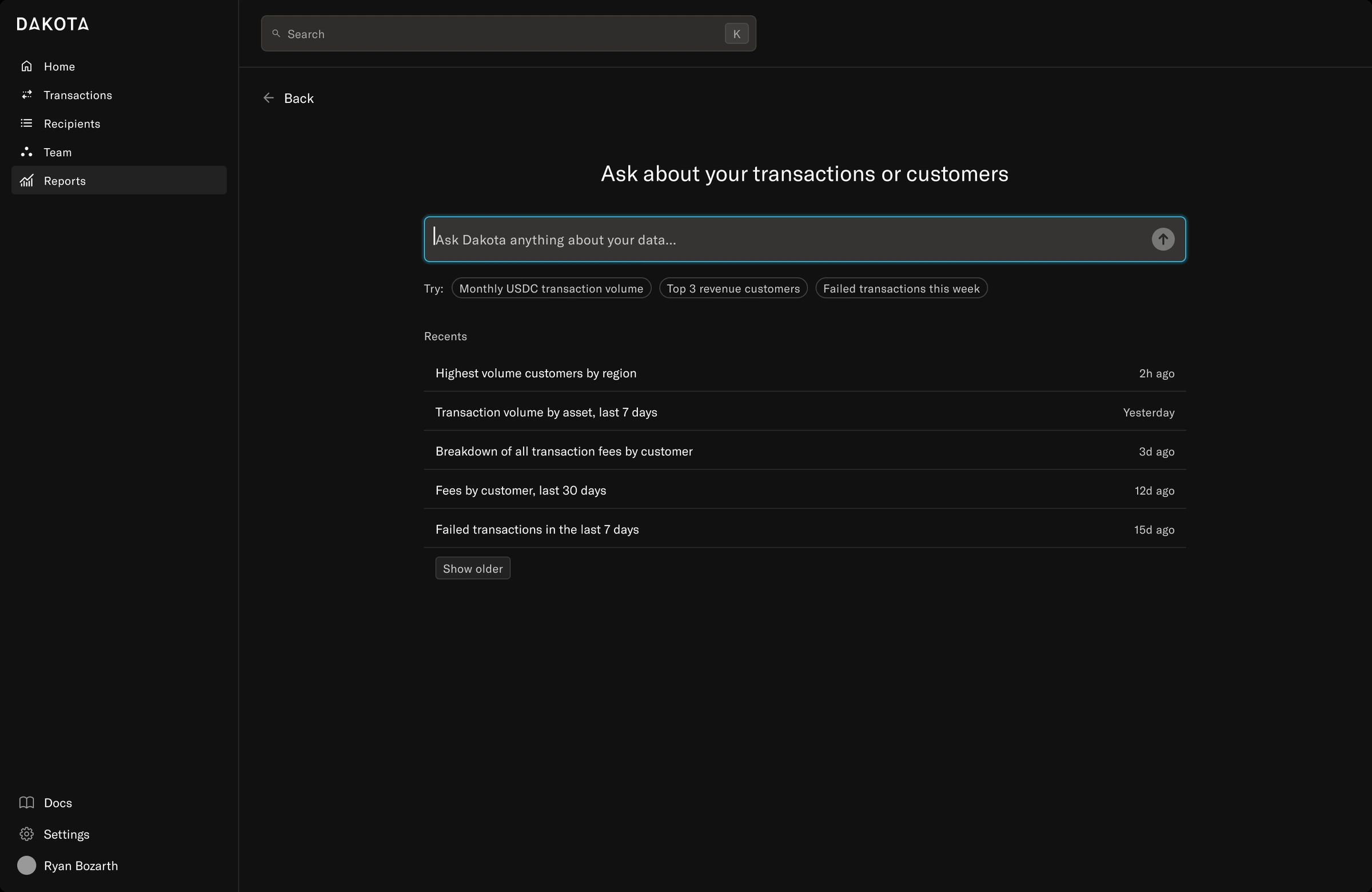Submit query with the up-arrow button
This screenshot has height=892, width=1372.
pyautogui.click(x=1163, y=239)
